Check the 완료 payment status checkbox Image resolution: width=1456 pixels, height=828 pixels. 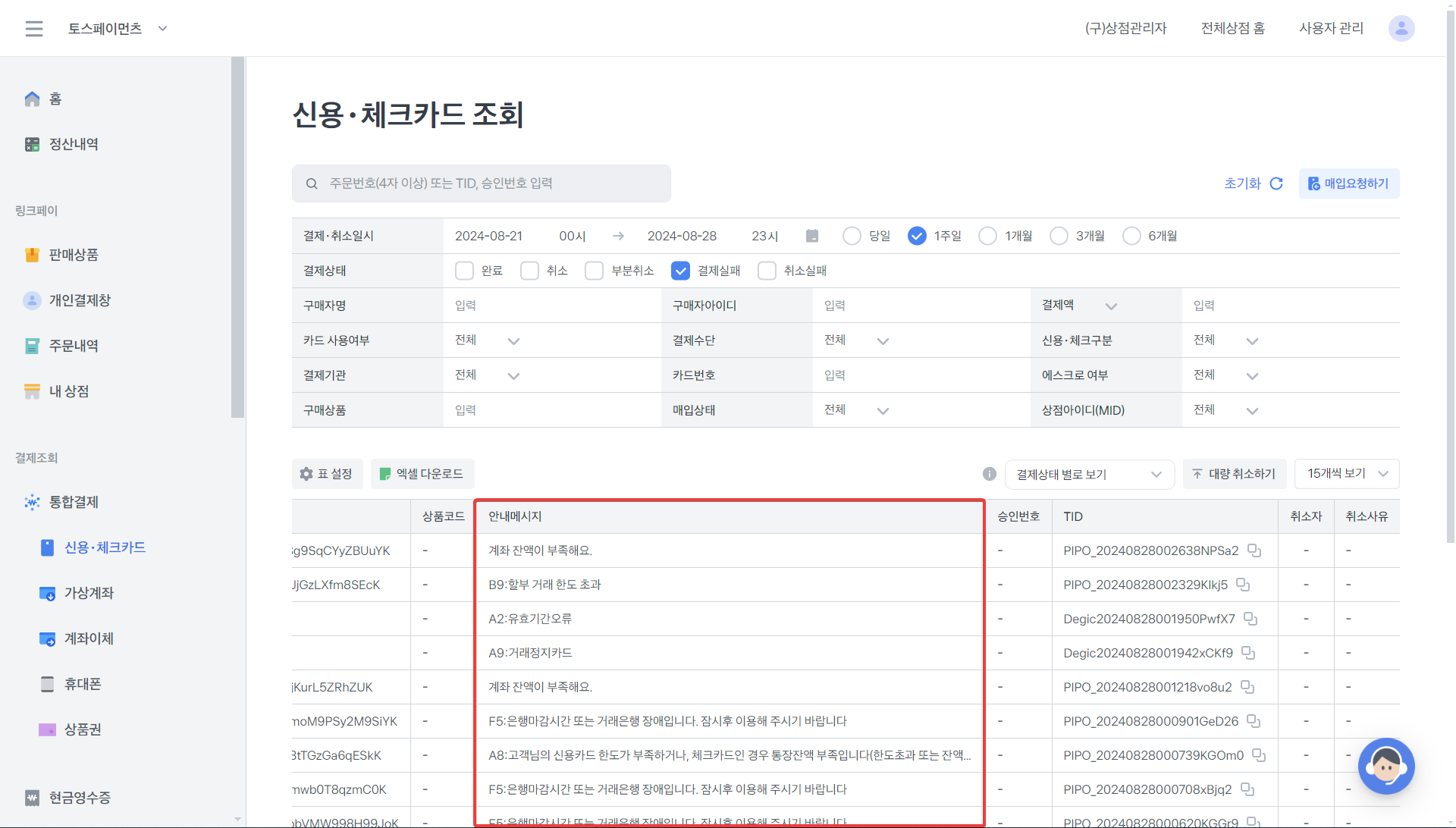[x=464, y=271]
